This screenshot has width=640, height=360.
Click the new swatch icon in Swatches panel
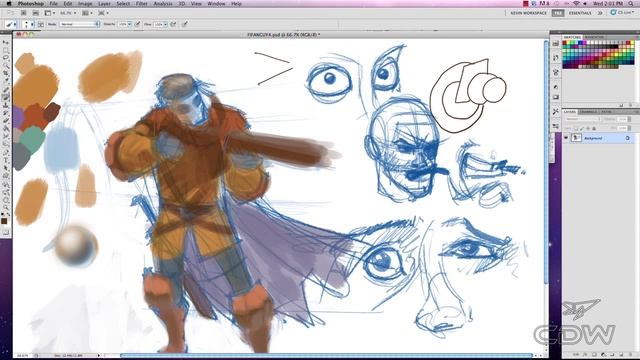coord(622,105)
